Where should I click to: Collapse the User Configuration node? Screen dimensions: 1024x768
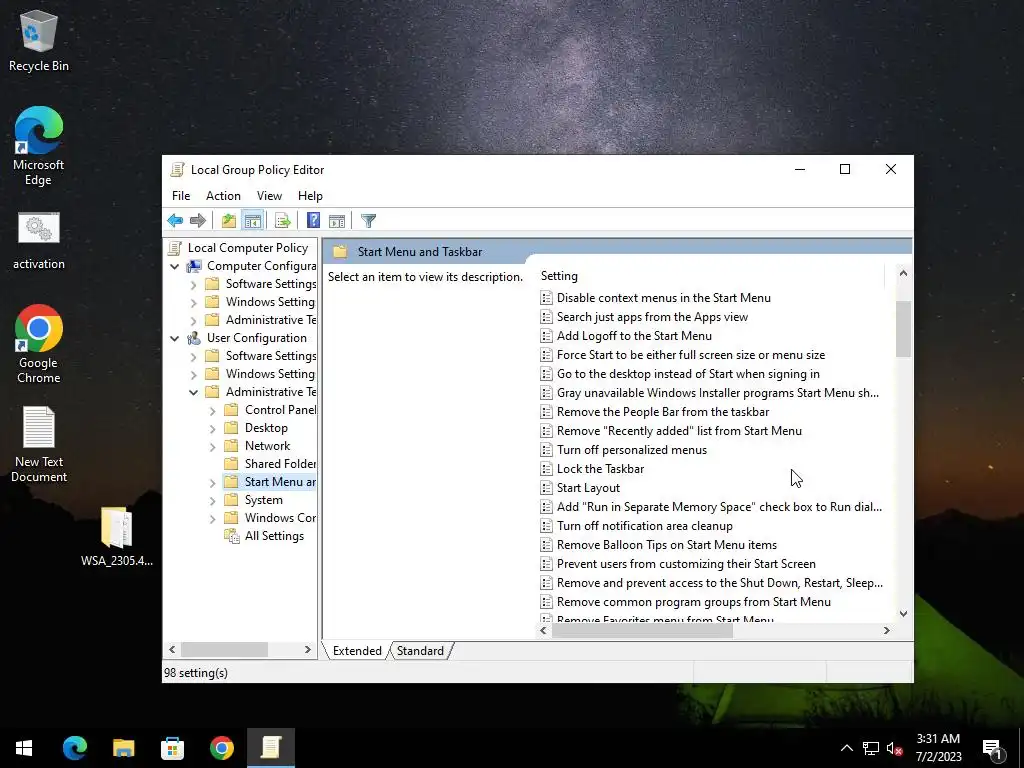(174, 338)
